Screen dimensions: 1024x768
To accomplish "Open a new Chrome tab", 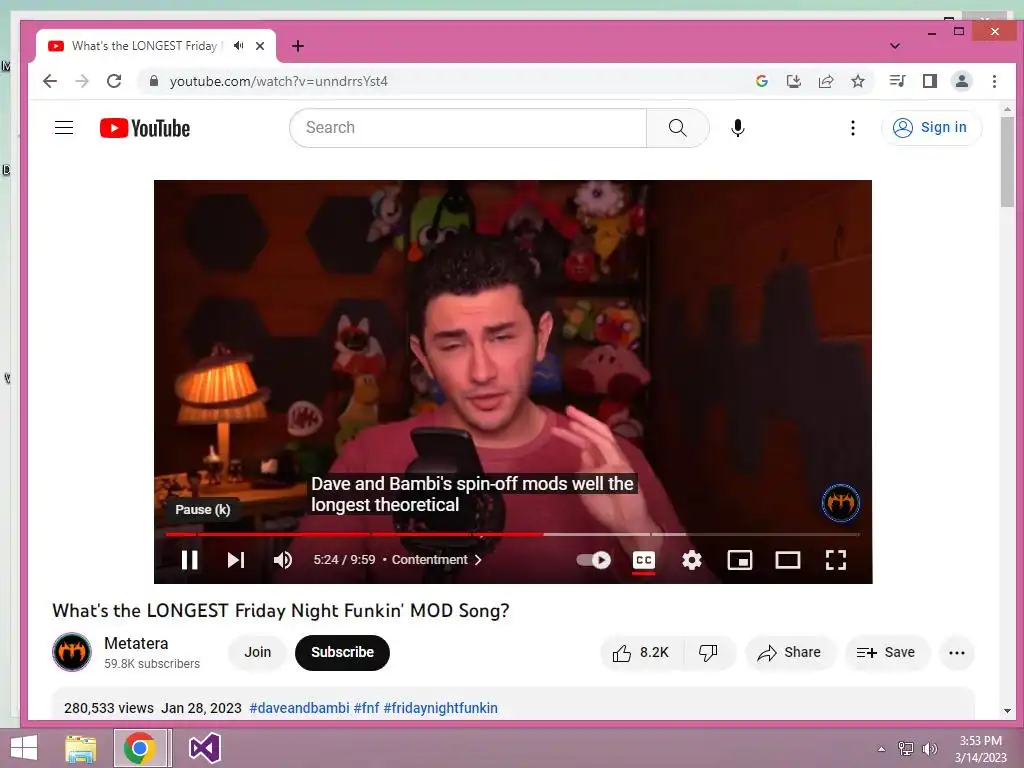I will pyautogui.click(x=298, y=46).
